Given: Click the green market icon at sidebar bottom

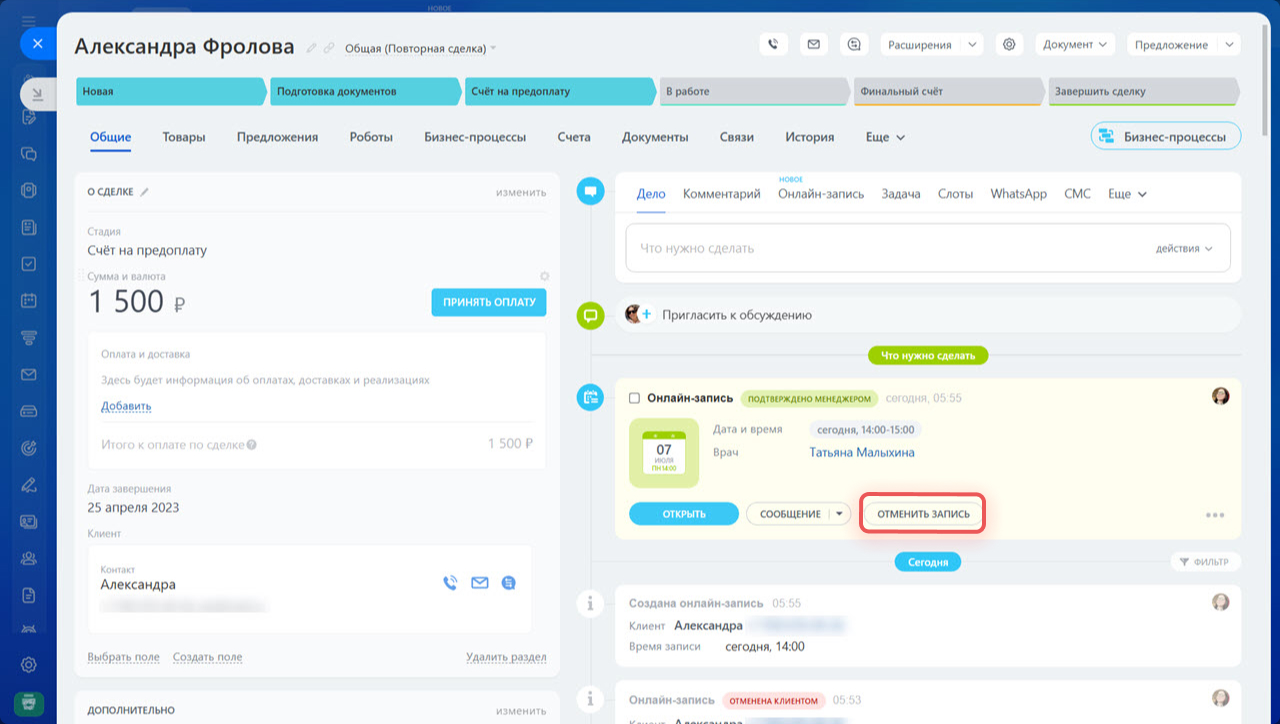Looking at the screenshot, I should point(29,702).
